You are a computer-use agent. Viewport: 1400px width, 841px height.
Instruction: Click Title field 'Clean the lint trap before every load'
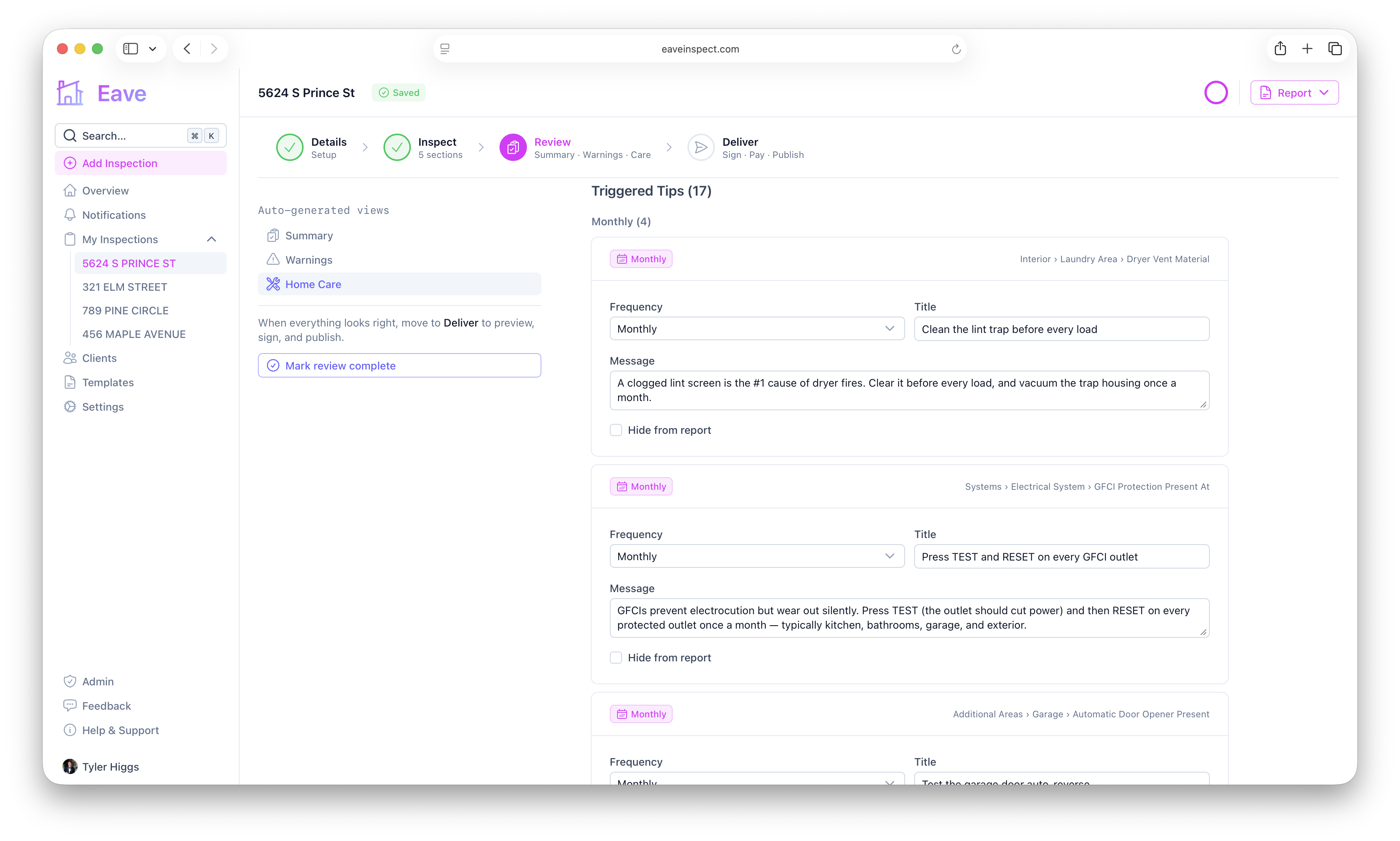tap(1062, 329)
